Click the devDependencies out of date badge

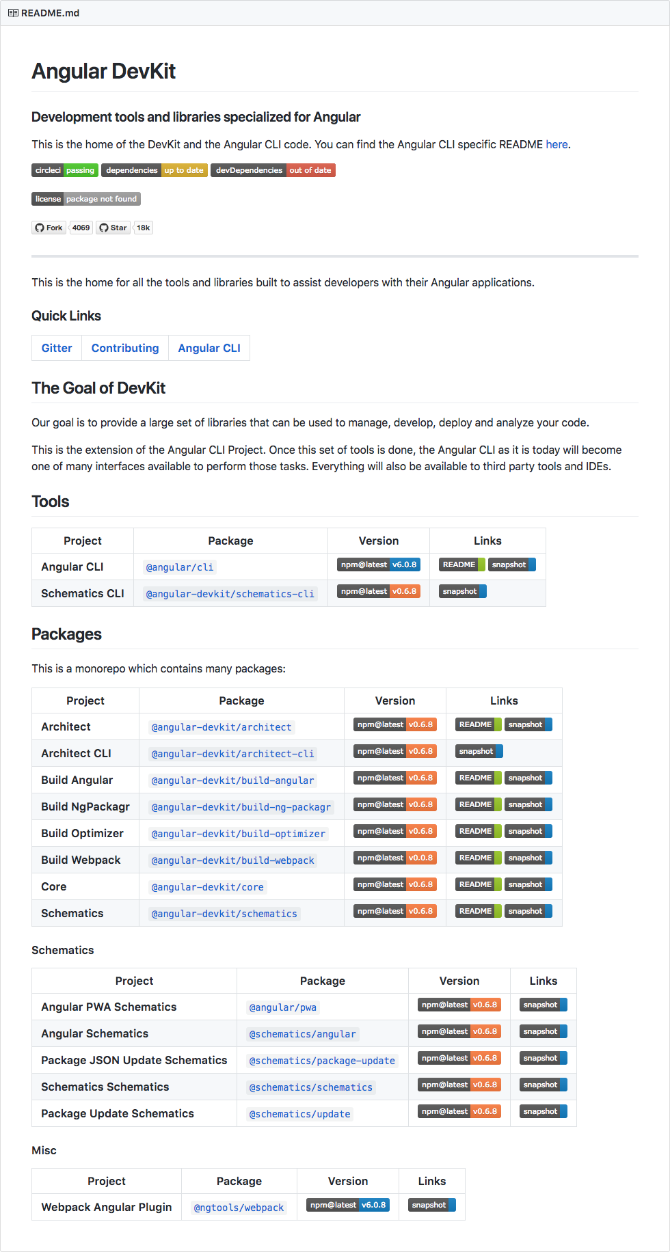(273, 170)
